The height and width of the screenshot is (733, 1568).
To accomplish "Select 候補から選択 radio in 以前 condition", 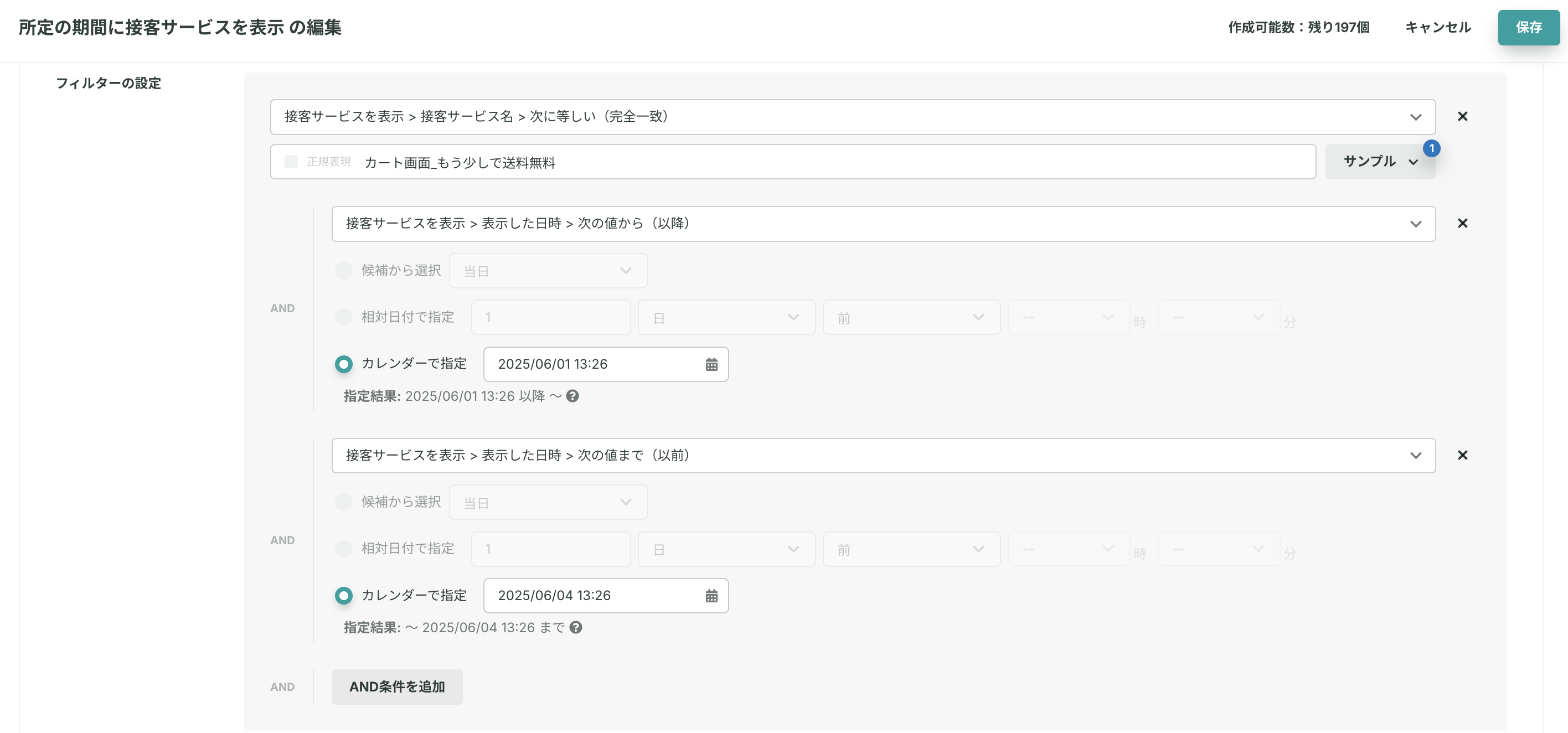I will 344,502.
